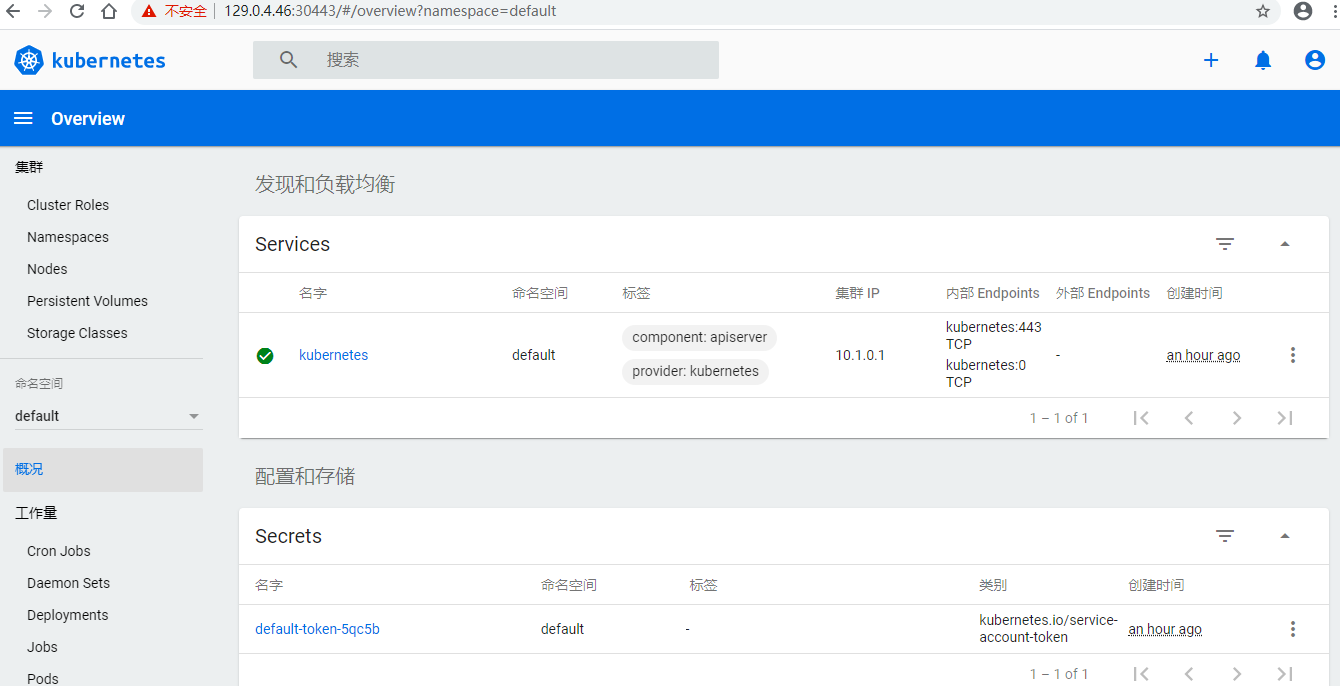Click the search magnifier icon

289,60
